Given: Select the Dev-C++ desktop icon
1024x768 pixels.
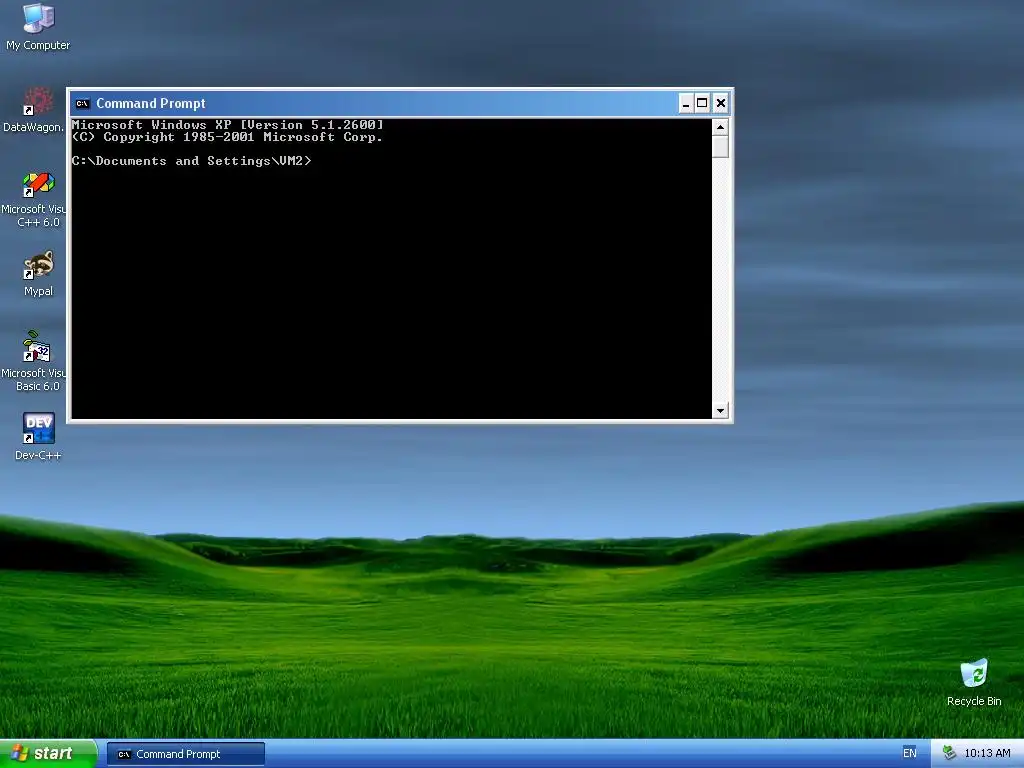Looking at the screenshot, I should point(39,436).
